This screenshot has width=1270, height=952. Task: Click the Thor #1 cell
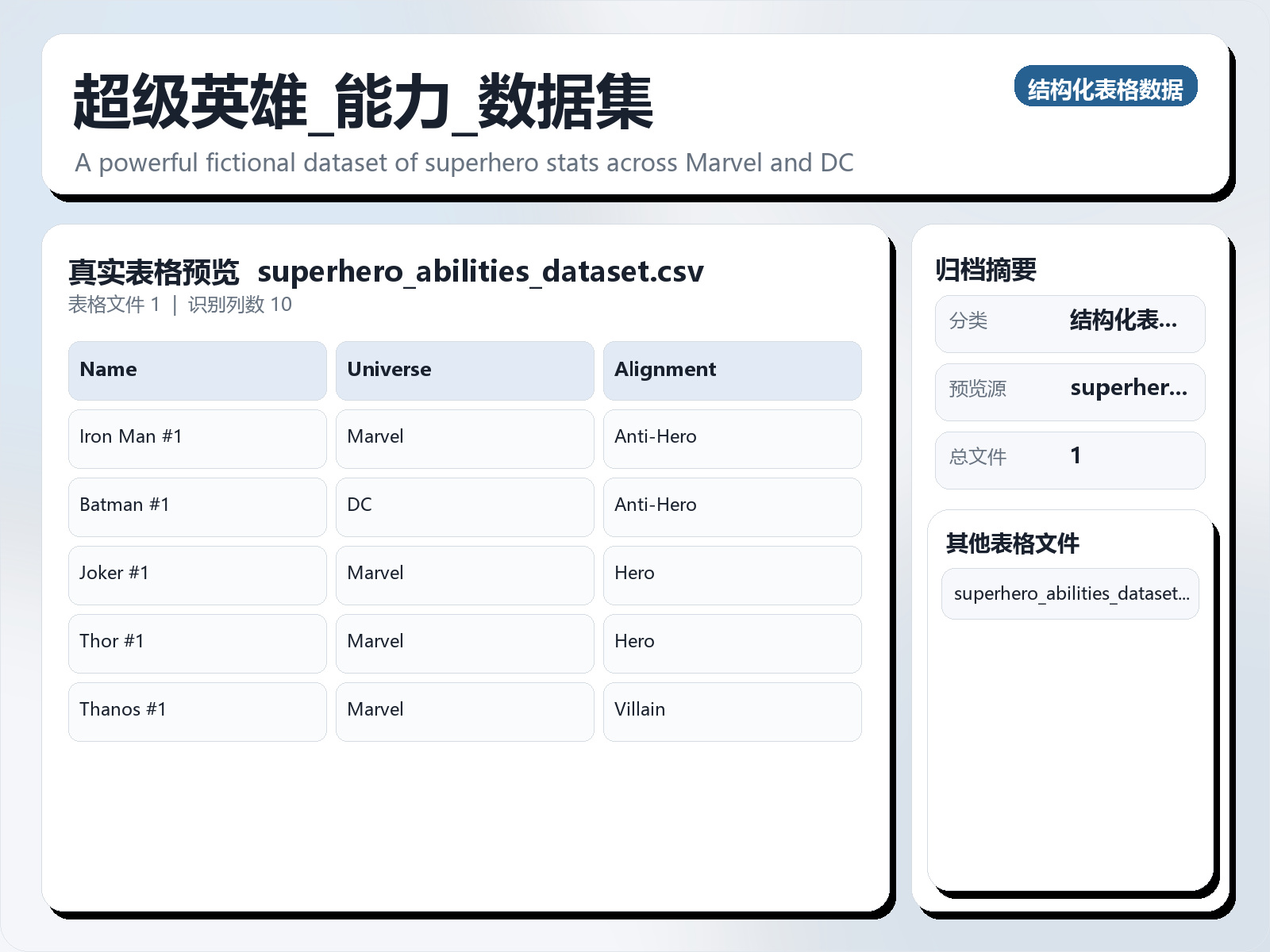pyautogui.click(x=197, y=643)
